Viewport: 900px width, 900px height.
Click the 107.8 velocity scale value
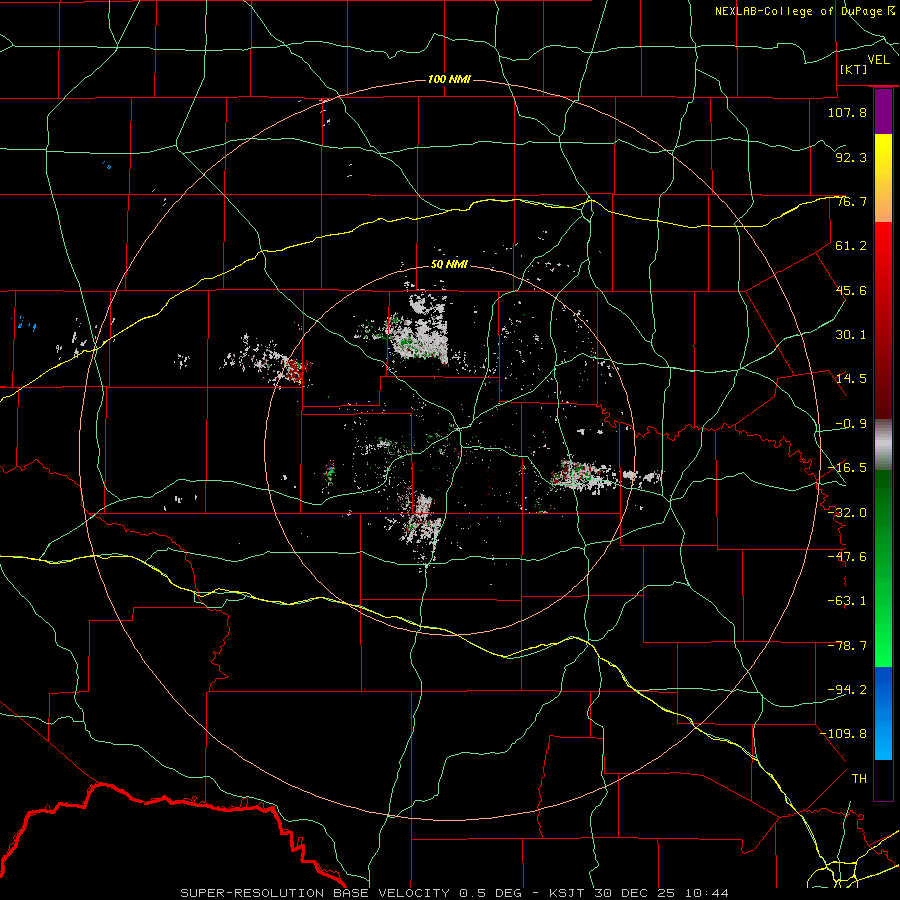(847, 112)
